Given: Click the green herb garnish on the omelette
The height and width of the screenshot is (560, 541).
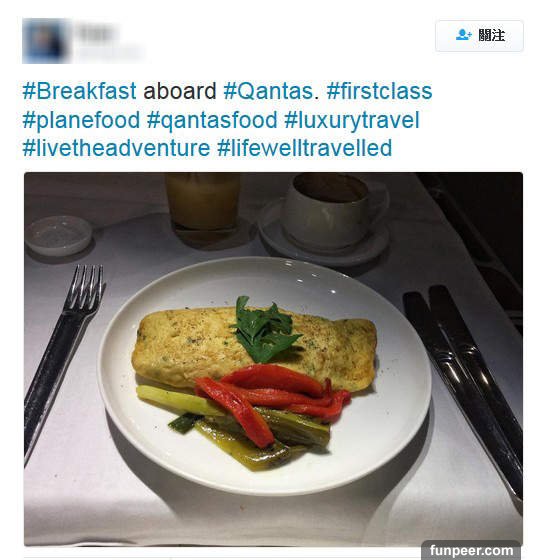Looking at the screenshot, I should click(265, 329).
